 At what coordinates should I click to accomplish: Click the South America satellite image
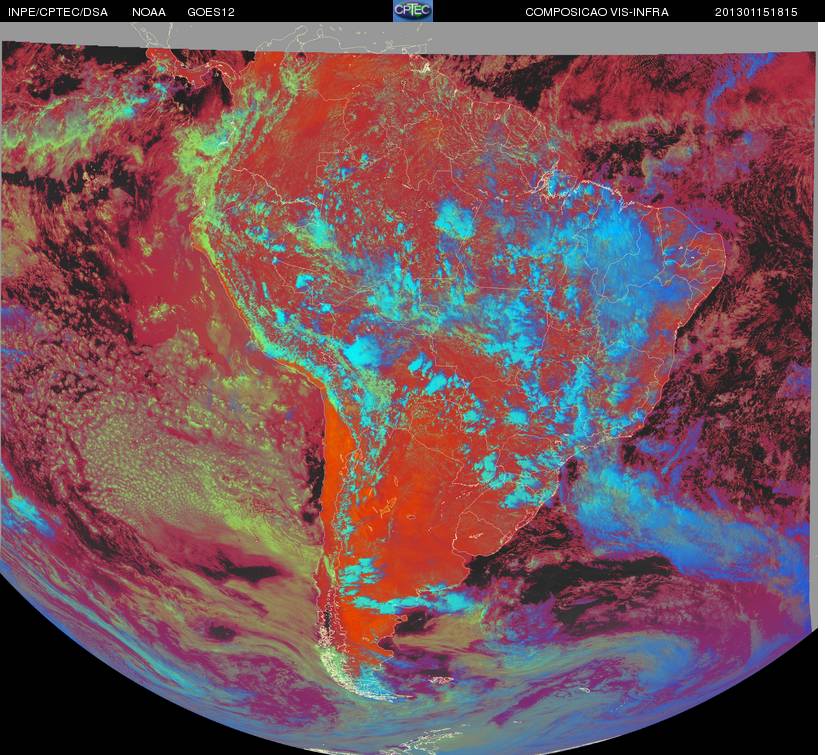coord(409,389)
